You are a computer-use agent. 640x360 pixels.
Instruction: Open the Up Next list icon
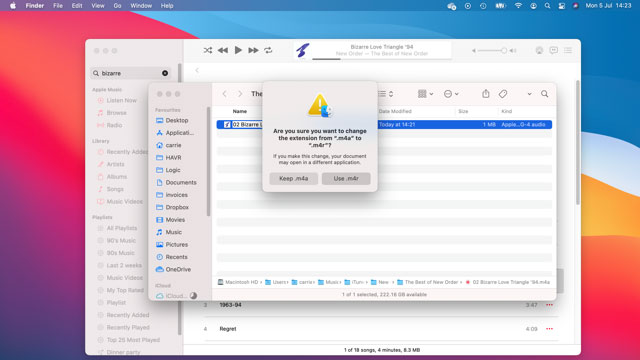click(568, 50)
